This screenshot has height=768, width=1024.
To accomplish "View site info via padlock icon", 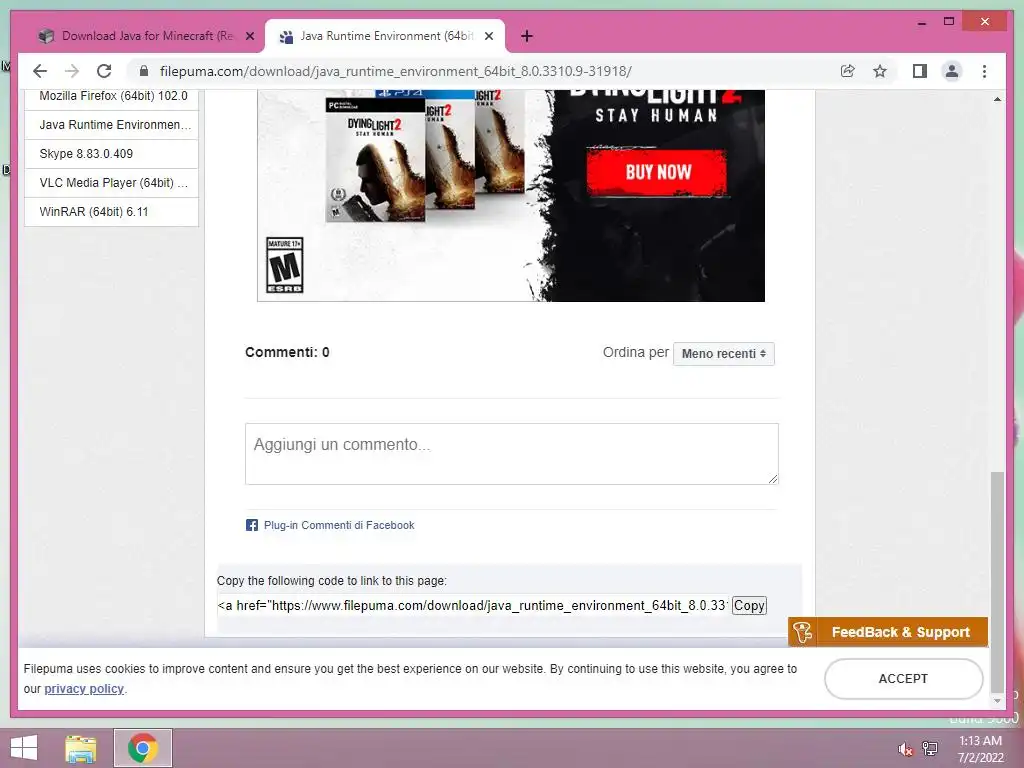I will pyautogui.click(x=144, y=71).
